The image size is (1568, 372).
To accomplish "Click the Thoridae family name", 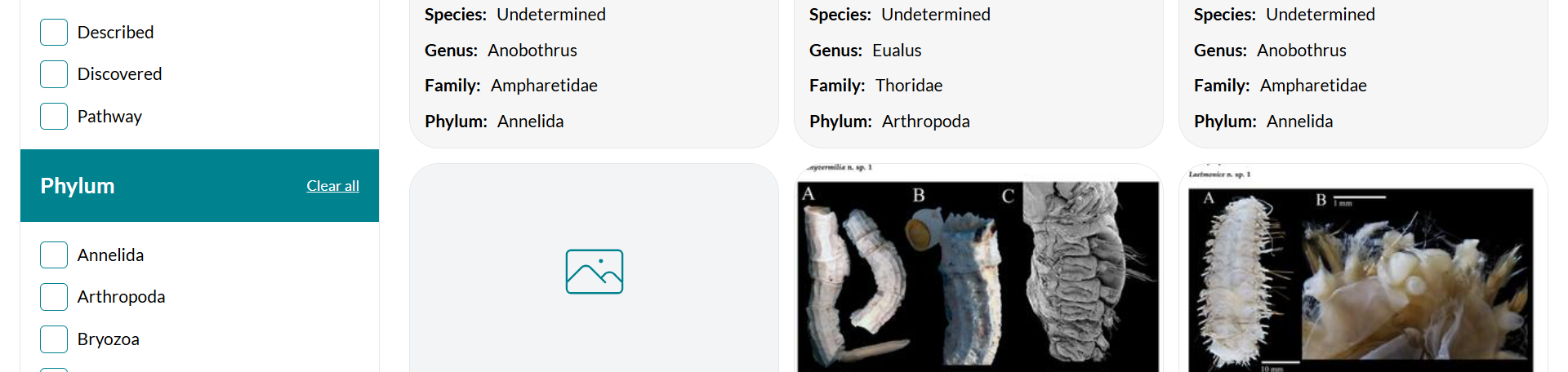I will click(909, 86).
